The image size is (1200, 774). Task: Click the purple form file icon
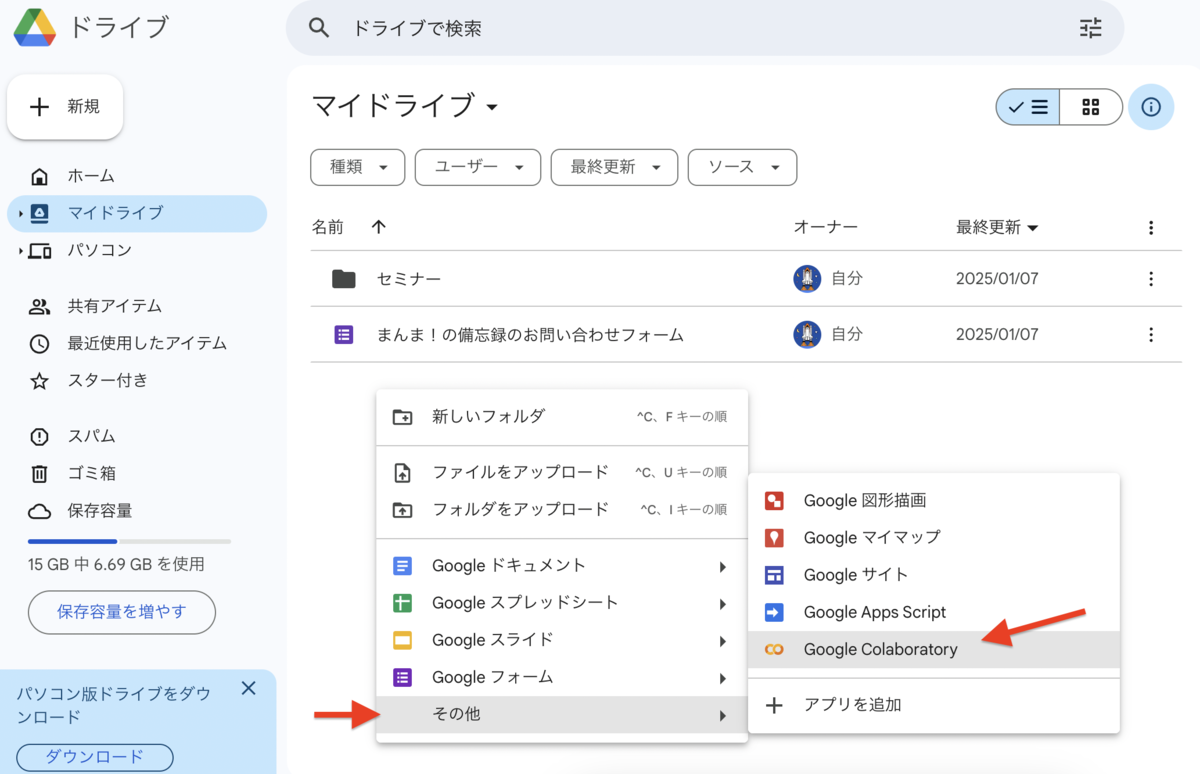click(344, 335)
